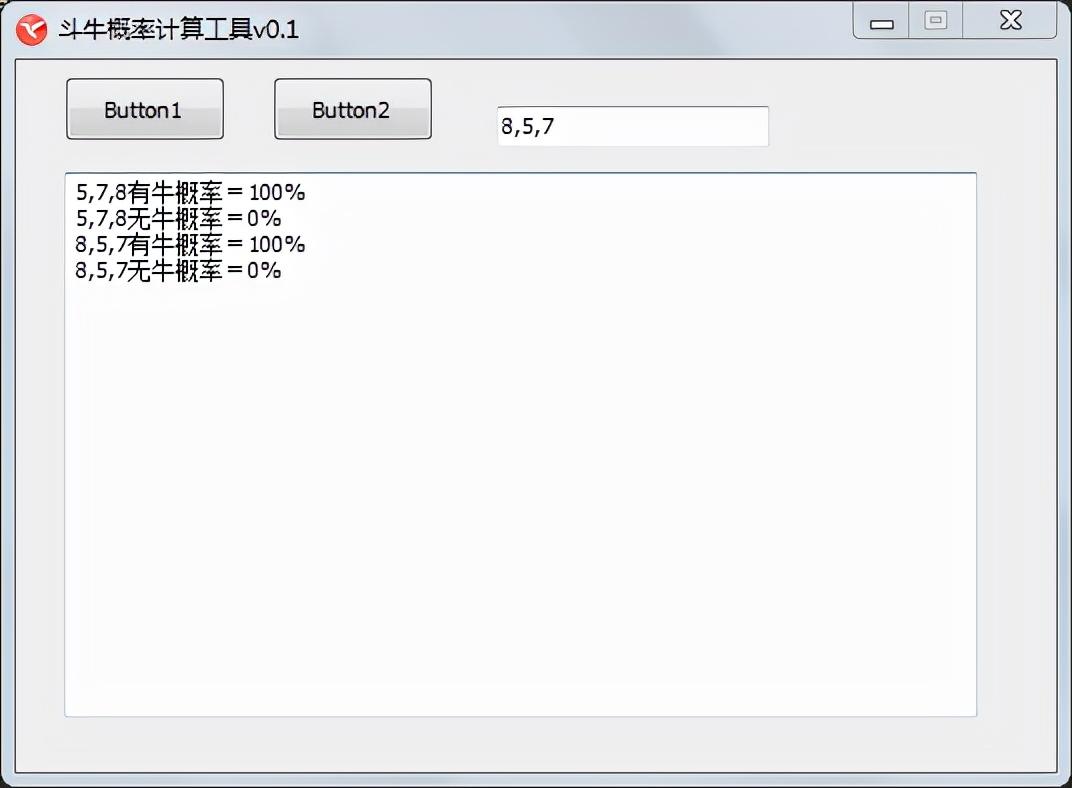Focus the input field containing 8,5,7
The height and width of the screenshot is (788, 1072).
click(x=633, y=126)
